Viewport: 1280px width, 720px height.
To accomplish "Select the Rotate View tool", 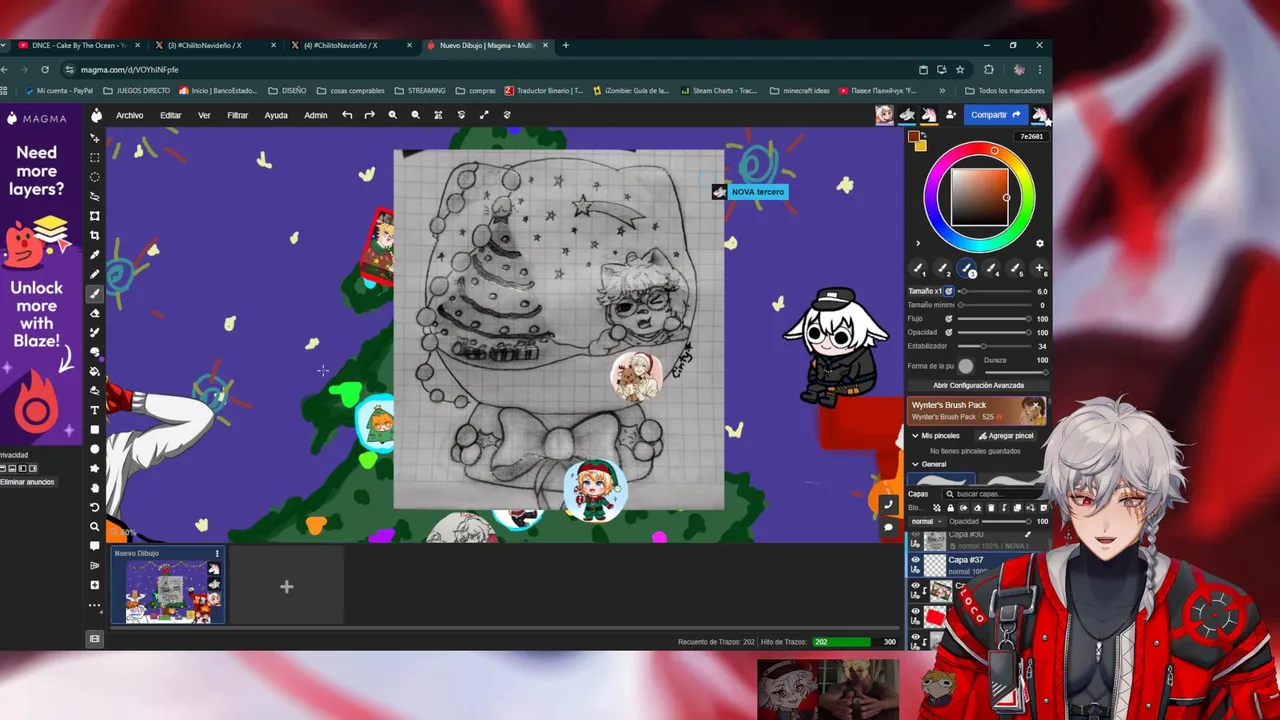I will [x=95, y=507].
